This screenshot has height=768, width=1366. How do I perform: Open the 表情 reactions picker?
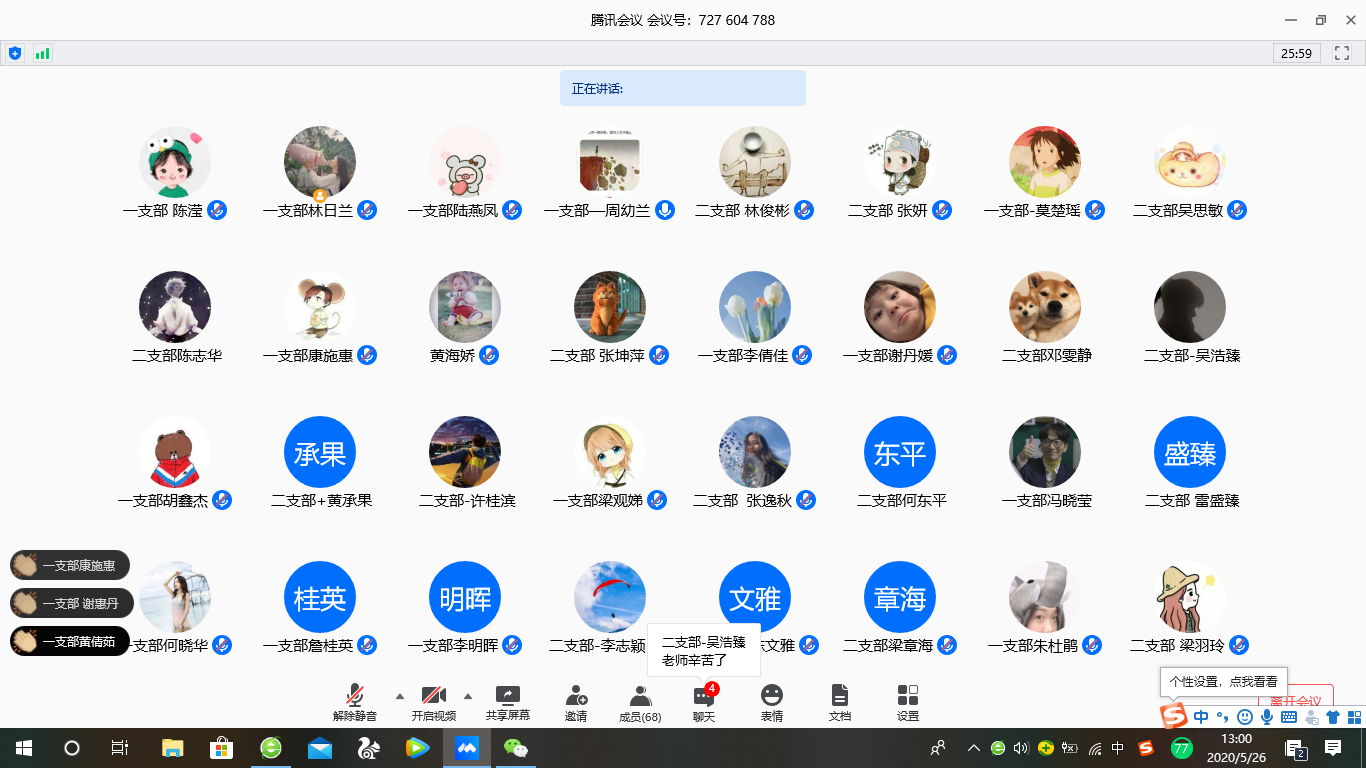772,703
